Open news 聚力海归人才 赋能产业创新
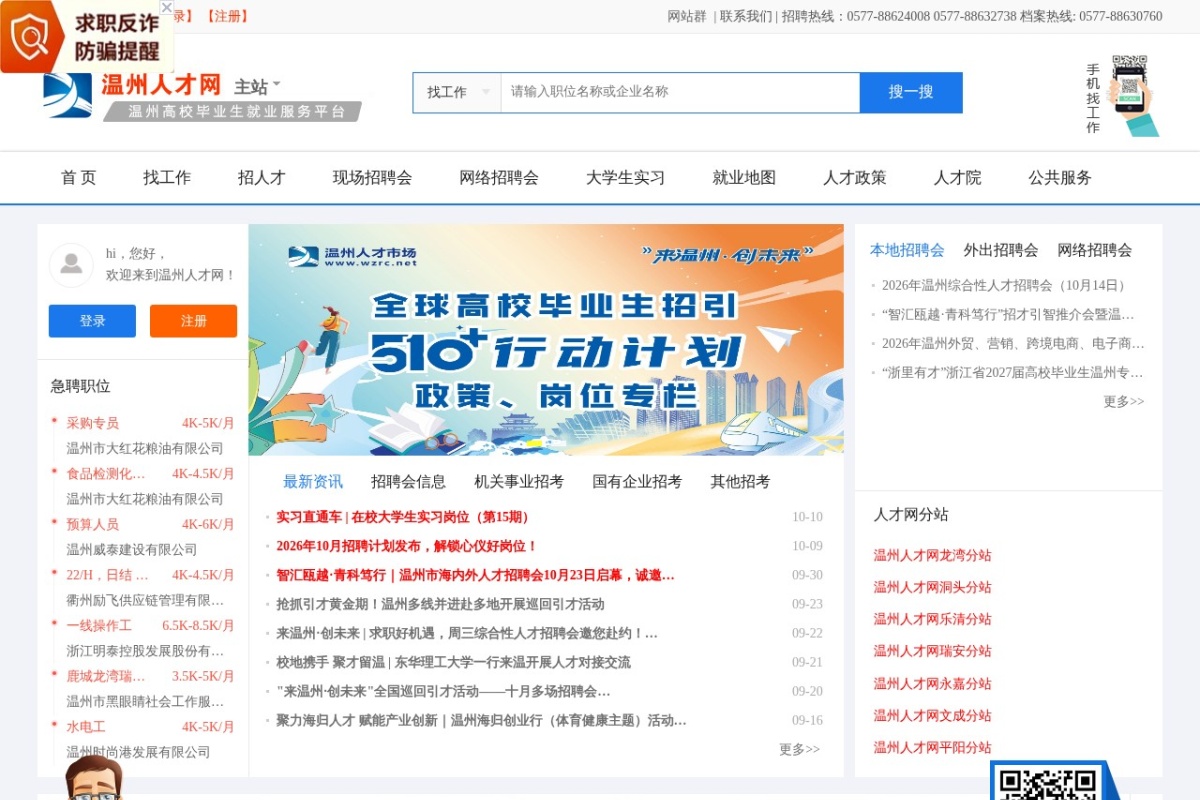This screenshot has width=1200, height=800. (481, 720)
